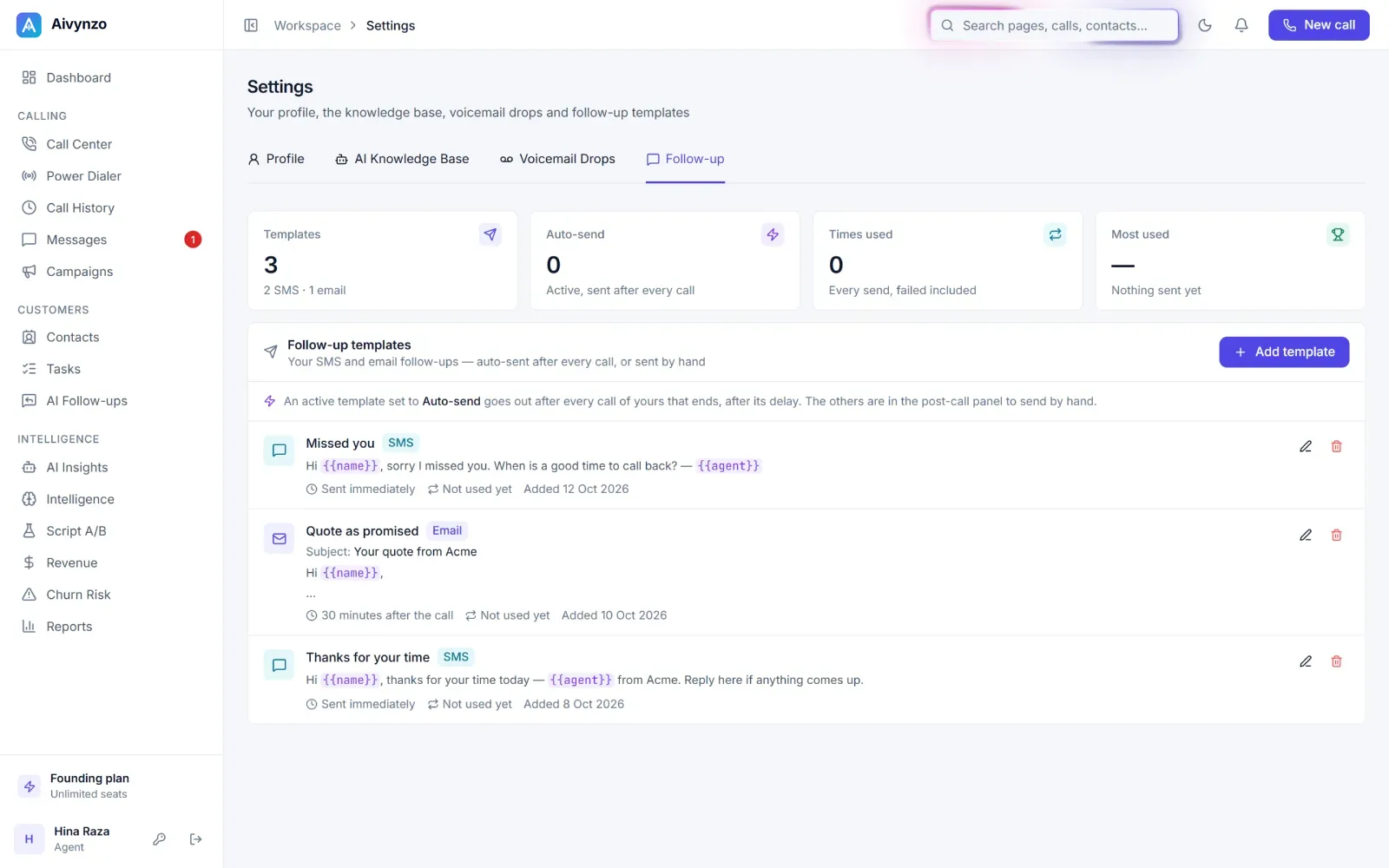Delete the Thanks for your time template
This screenshot has width=1389, height=868.
(1337, 661)
